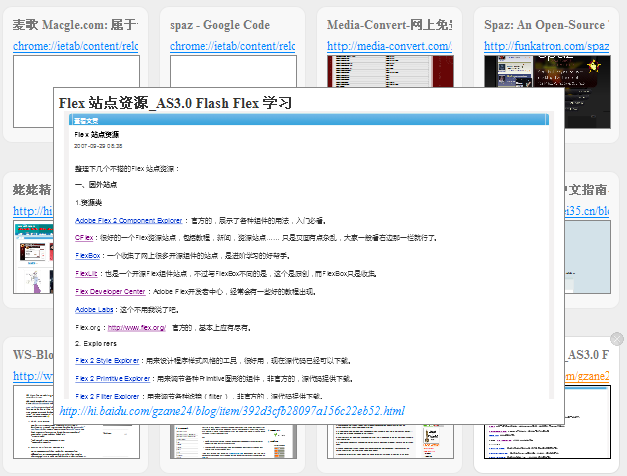This screenshot has width=627, height=476.
Task: Open the chrome://ietab link under spaz - Google Code
Action: [x=232, y=46]
